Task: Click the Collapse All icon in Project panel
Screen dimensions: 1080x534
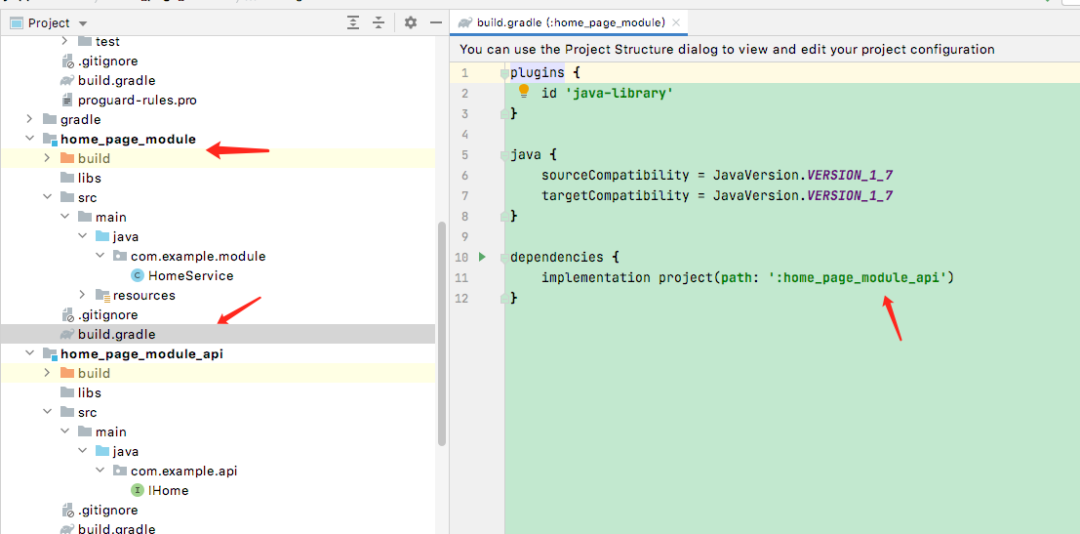Action: click(x=379, y=23)
